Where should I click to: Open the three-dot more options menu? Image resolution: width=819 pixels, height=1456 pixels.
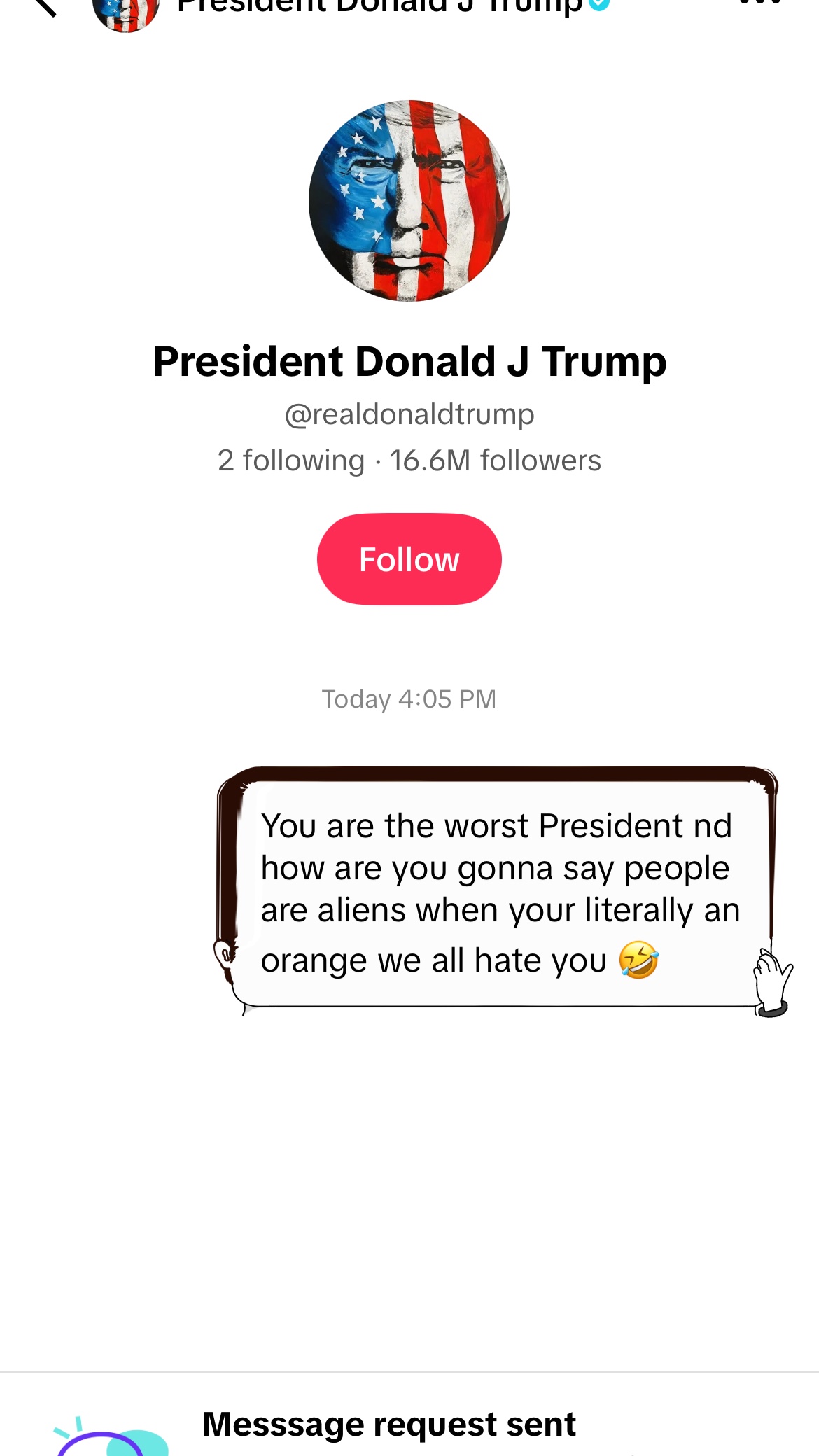tap(759, 2)
